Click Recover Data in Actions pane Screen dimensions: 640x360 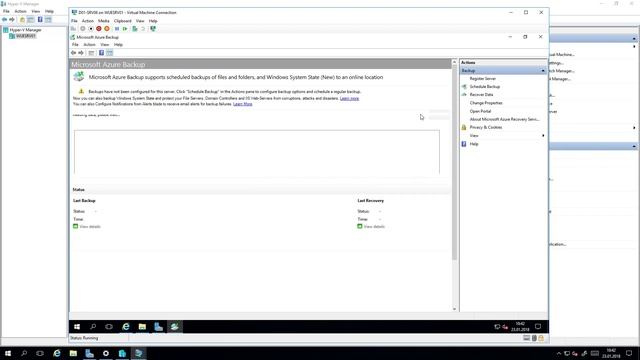[x=481, y=95]
